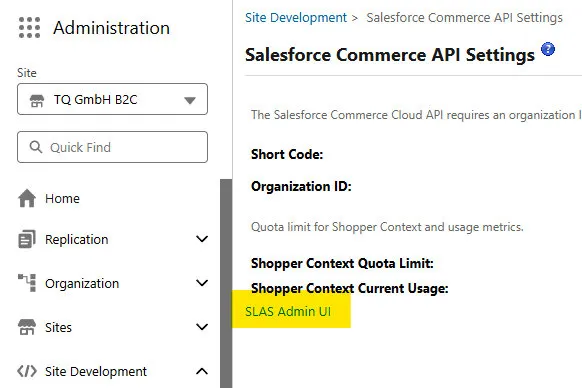Click the Site label above the selector
The height and width of the screenshot is (388, 582).
(x=27, y=73)
